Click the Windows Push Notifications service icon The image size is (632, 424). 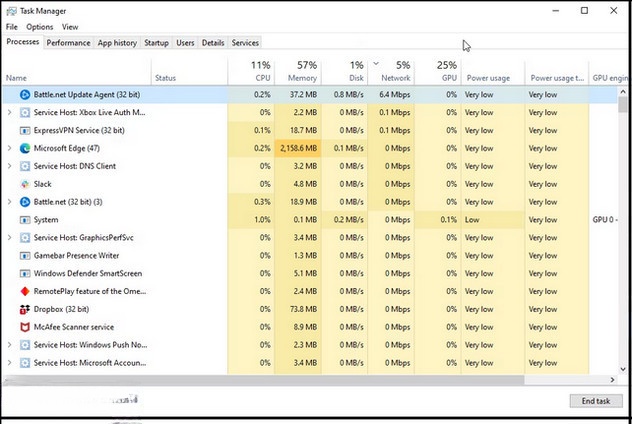click(x=25, y=345)
